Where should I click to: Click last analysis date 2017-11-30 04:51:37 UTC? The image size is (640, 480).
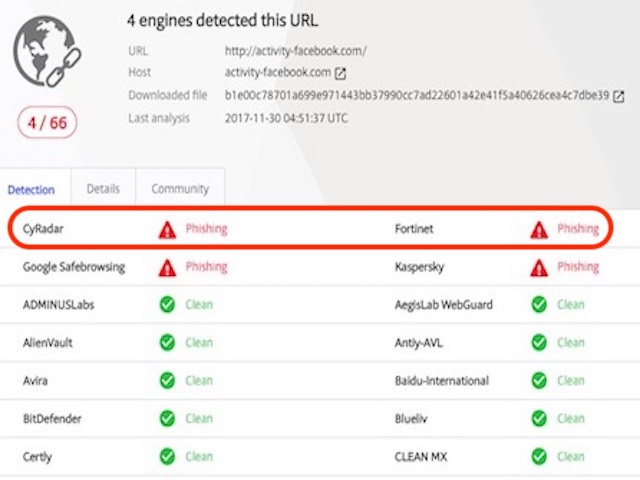286,118
